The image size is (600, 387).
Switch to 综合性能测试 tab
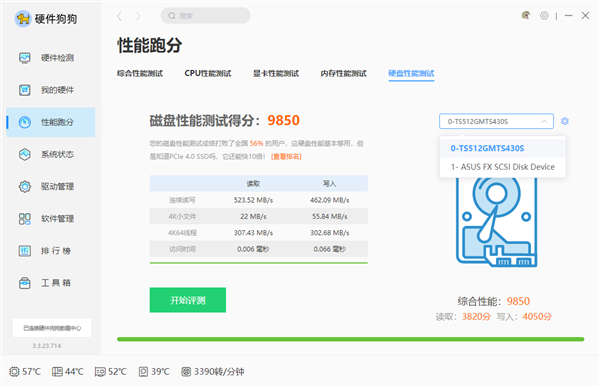[140, 73]
